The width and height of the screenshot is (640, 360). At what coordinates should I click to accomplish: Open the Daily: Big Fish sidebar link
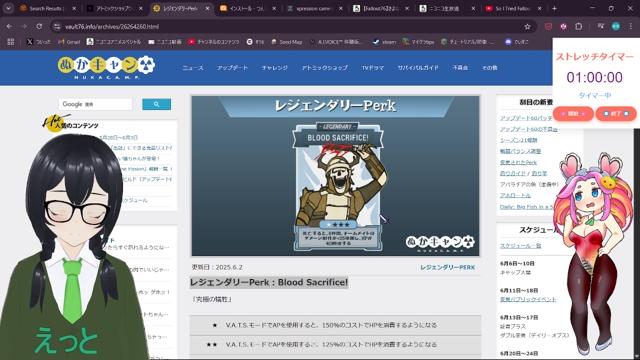click(526, 207)
